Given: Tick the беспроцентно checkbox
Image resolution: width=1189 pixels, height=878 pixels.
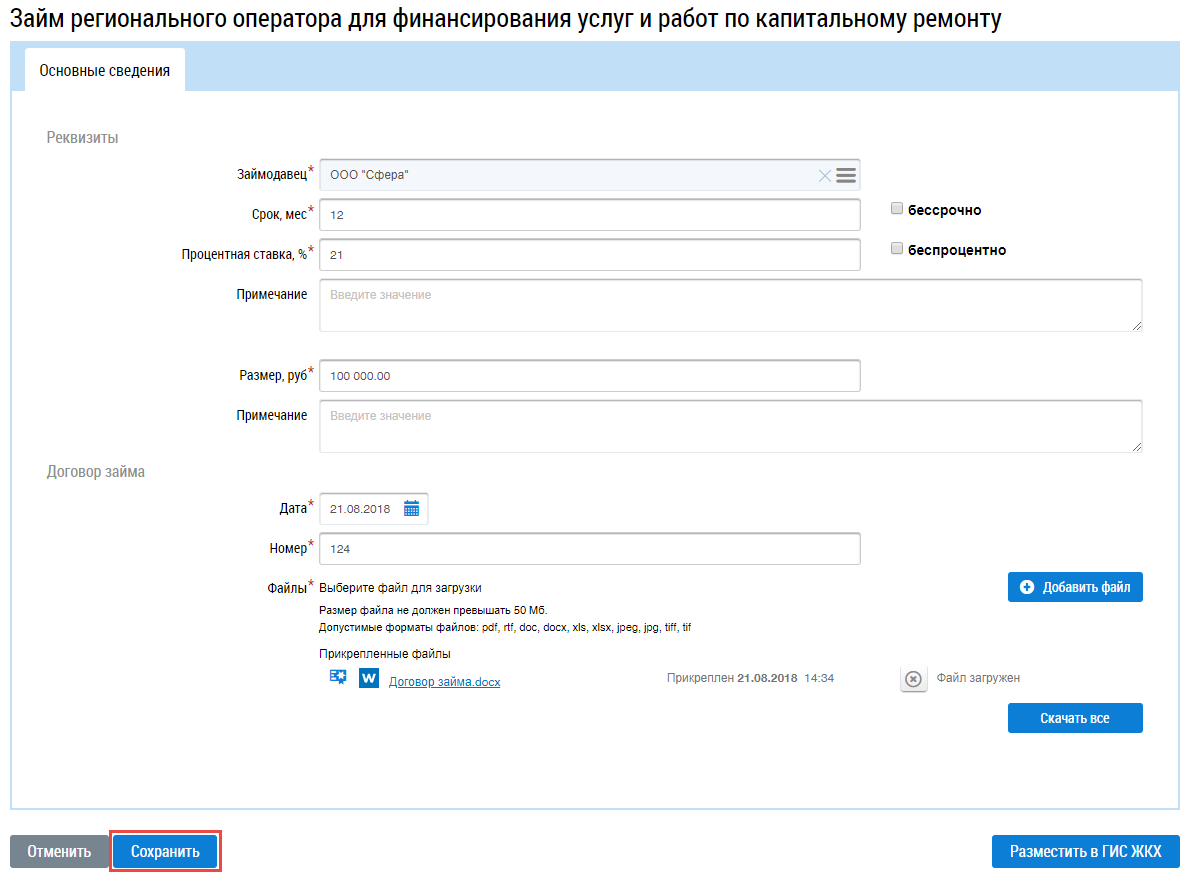Looking at the screenshot, I should point(897,249).
